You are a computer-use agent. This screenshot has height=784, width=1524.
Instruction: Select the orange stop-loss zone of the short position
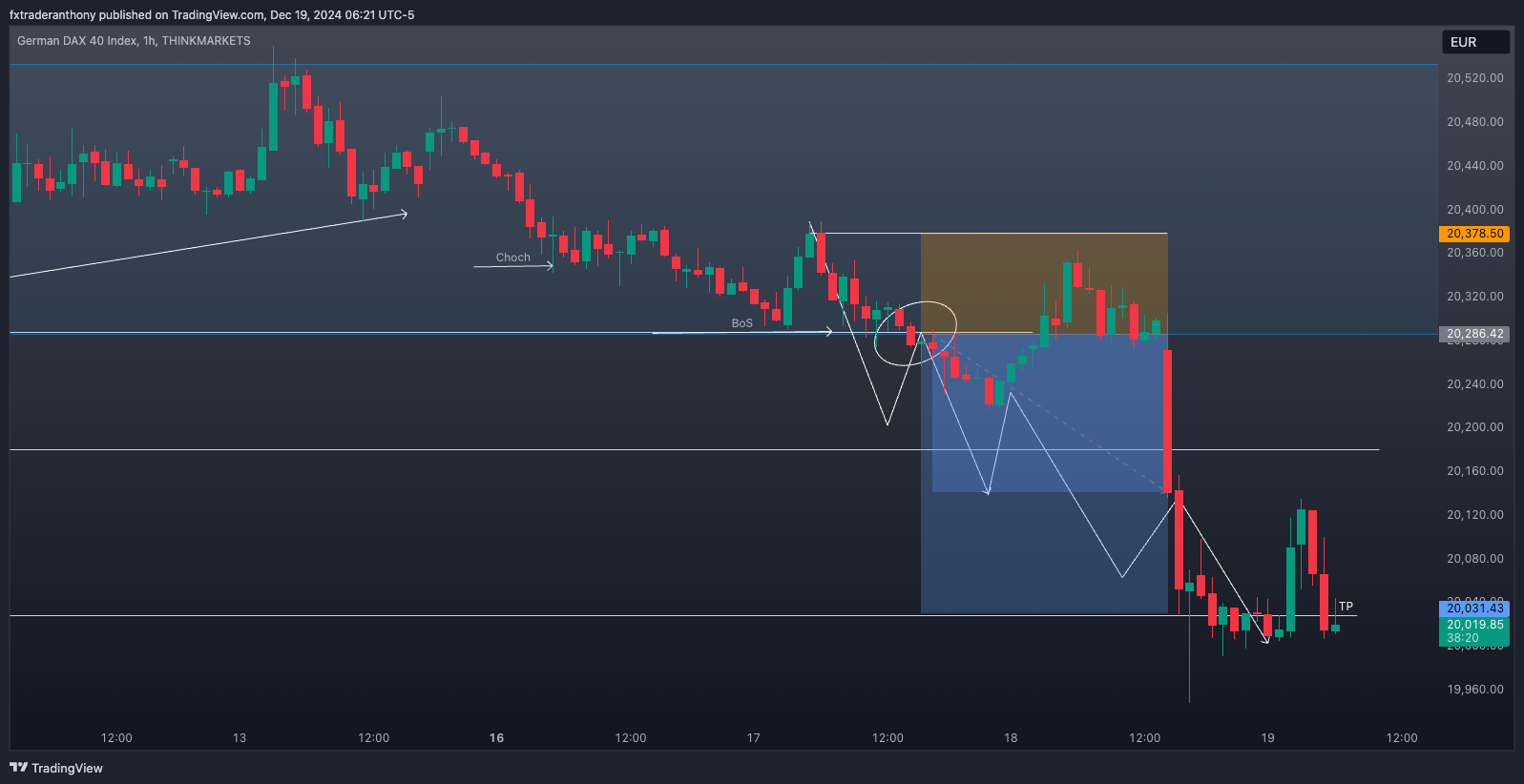(1044, 283)
